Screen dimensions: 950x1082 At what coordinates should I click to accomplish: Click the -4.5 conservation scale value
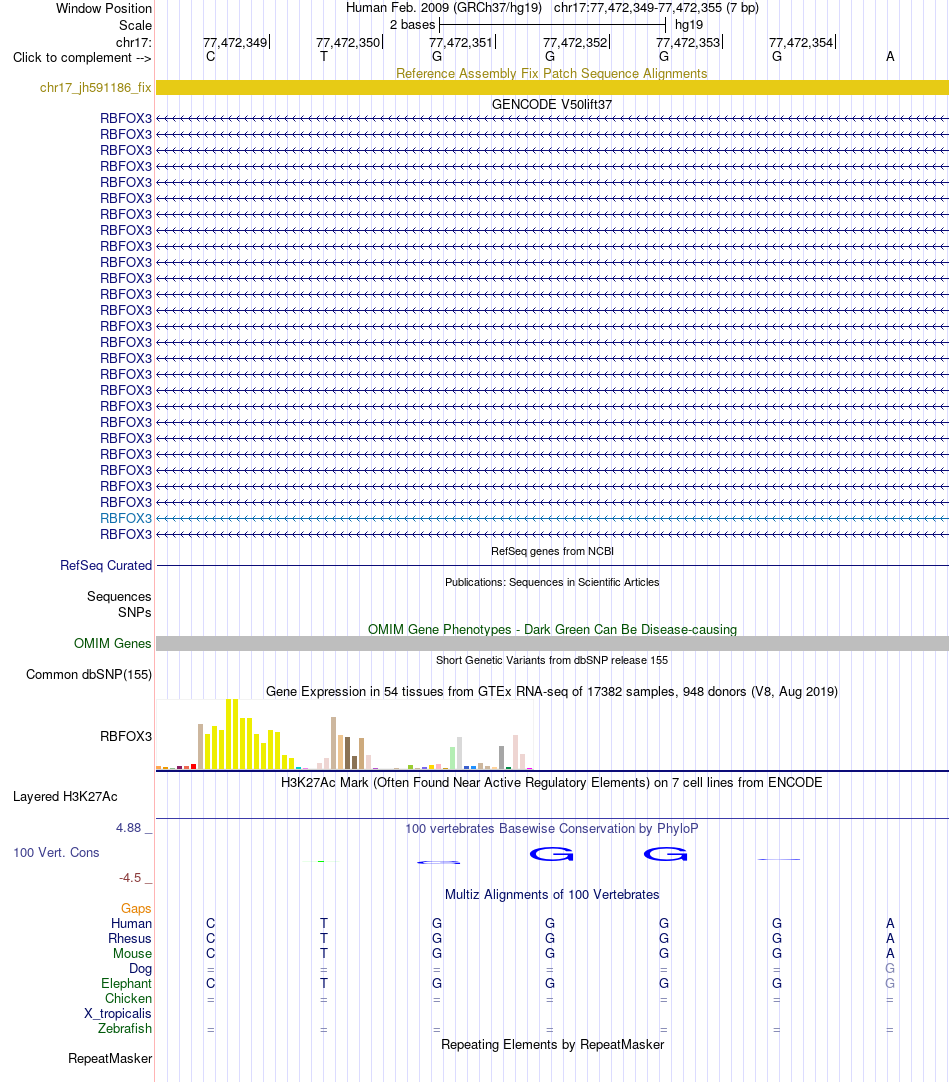[130, 878]
